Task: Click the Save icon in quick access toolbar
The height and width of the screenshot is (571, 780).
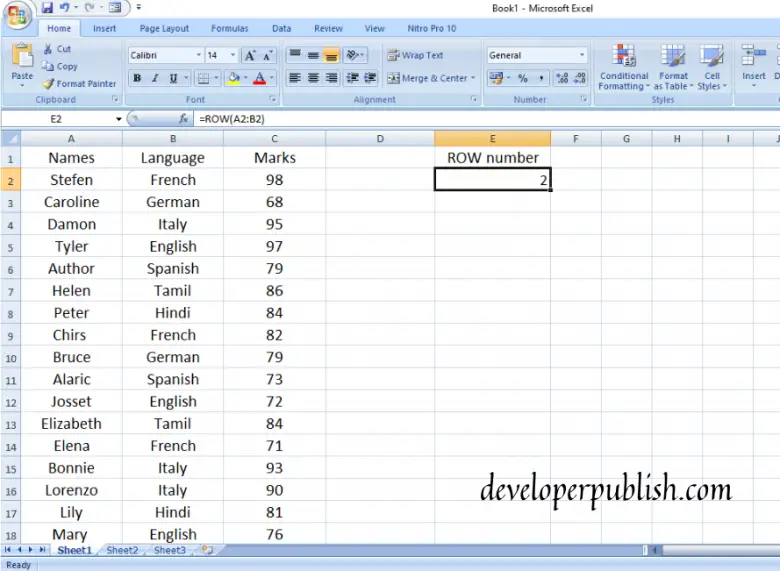Action: click(x=47, y=7)
